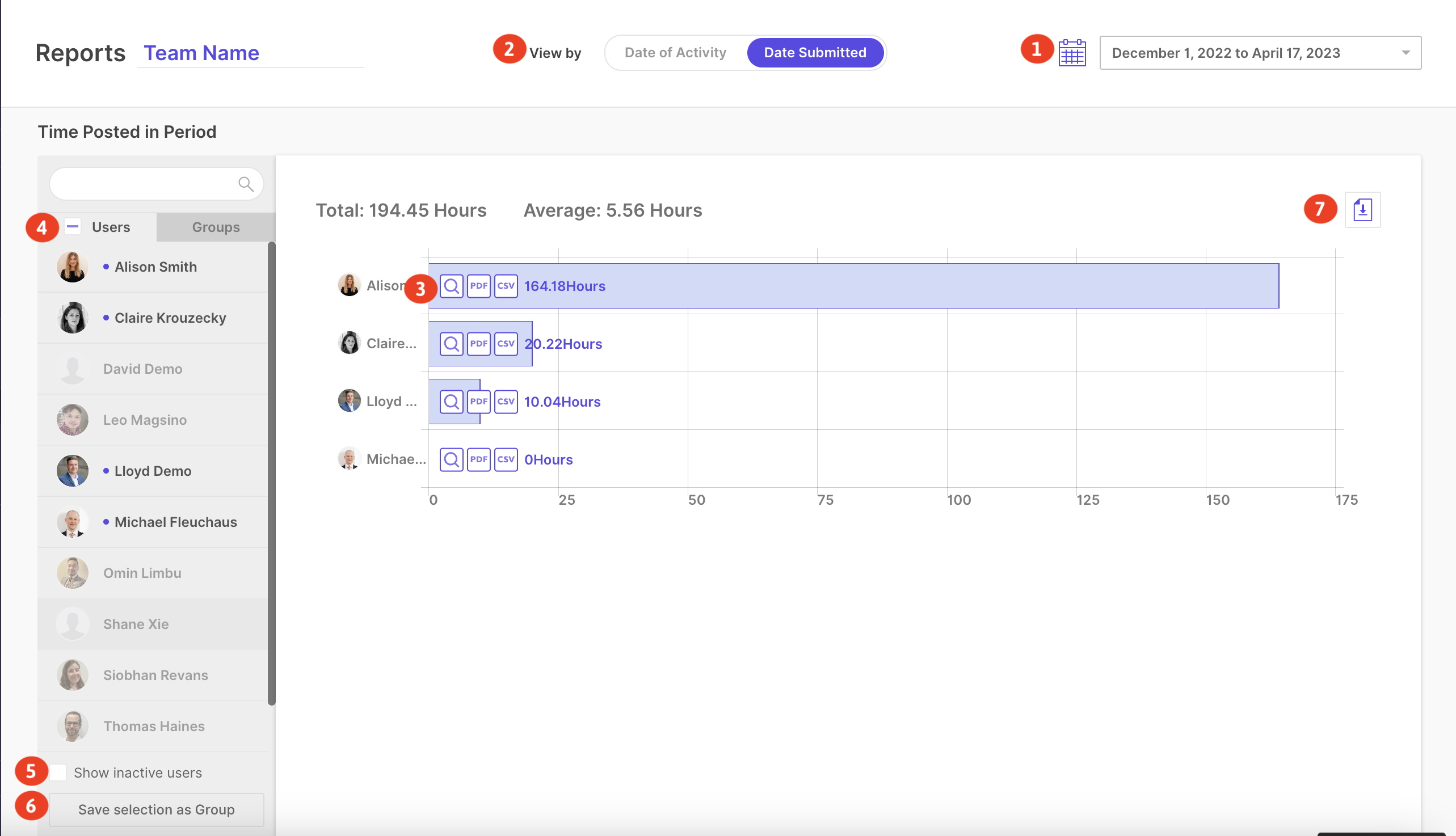Switch to the Users tab
1456x836 pixels.
pyautogui.click(x=111, y=227)
